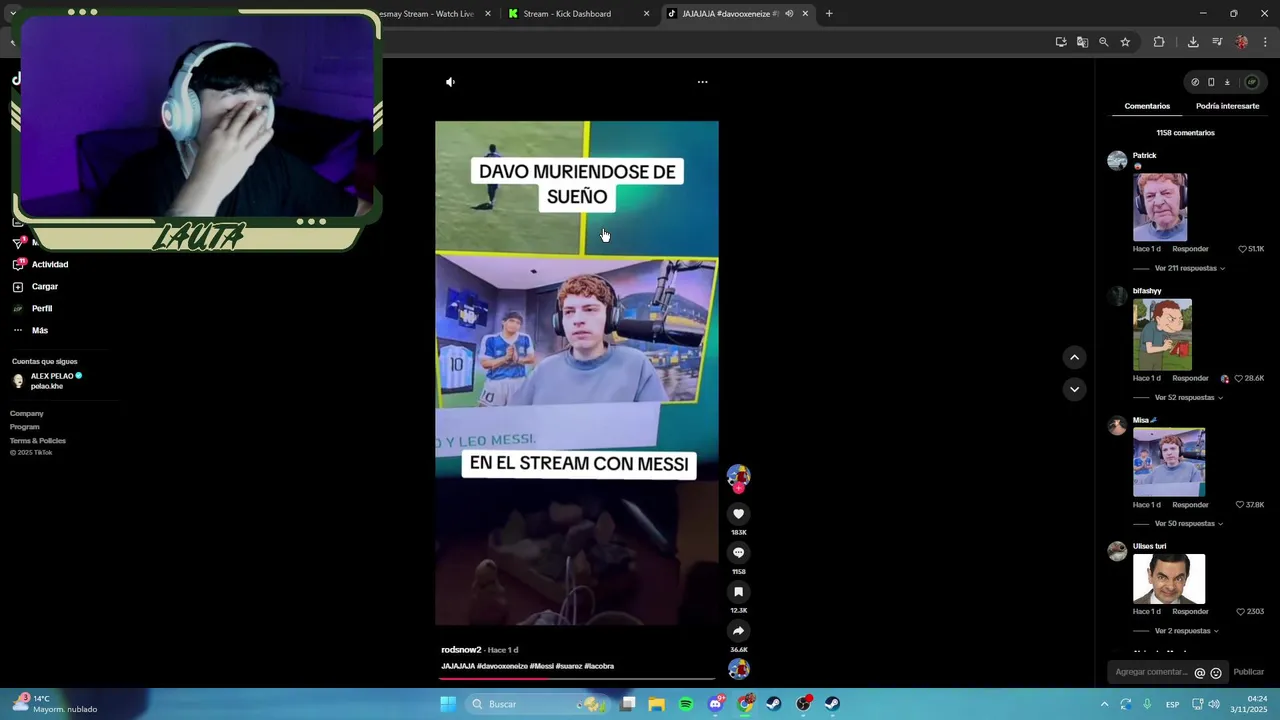Screen dimensions: 1280x720
Task: Like bifashyy's comment with 28.6K likes
Action: click(x=1238, y=379)
